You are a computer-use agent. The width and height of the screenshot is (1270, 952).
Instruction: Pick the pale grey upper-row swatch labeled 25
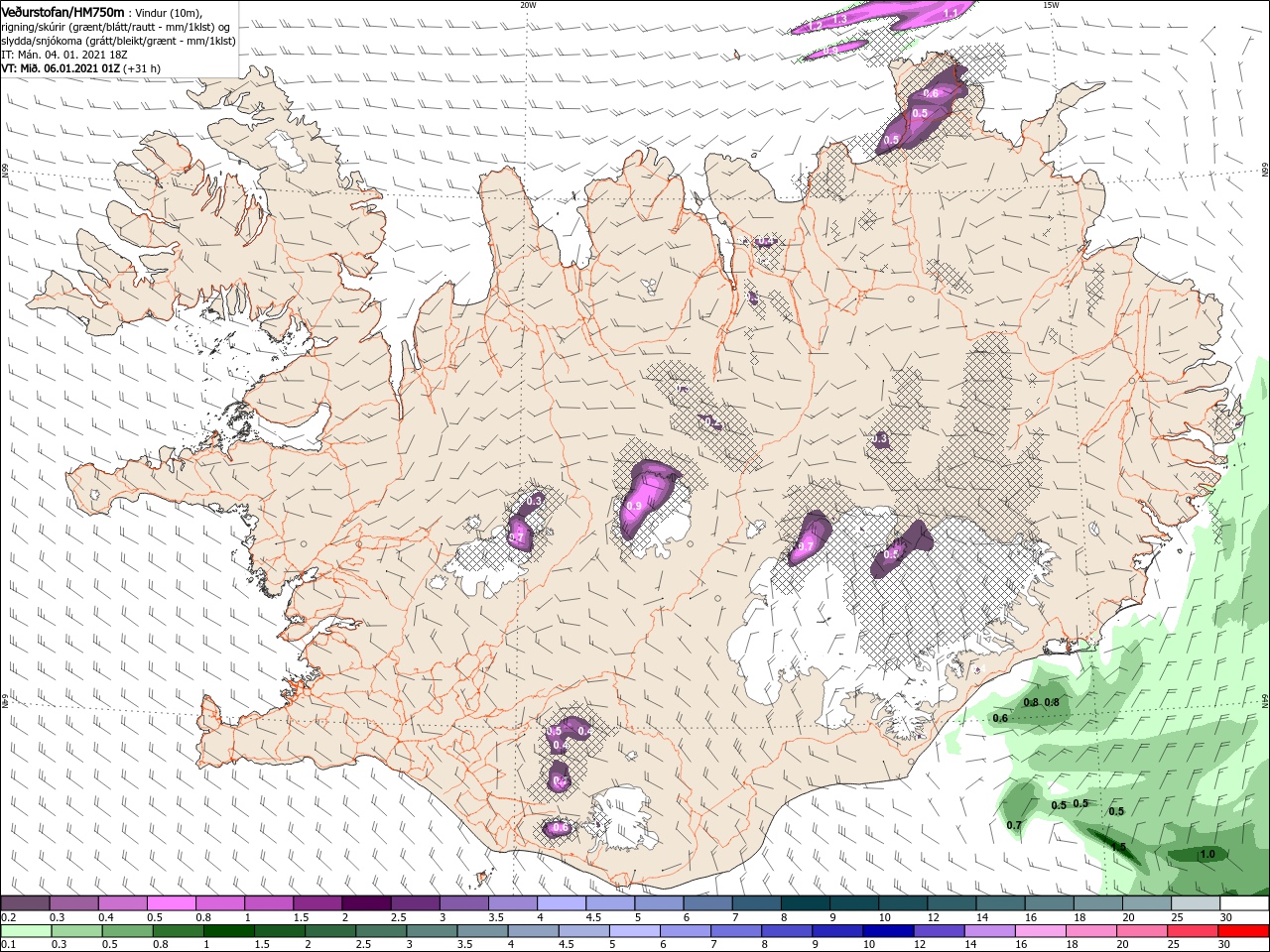[x=1197, y=903]
